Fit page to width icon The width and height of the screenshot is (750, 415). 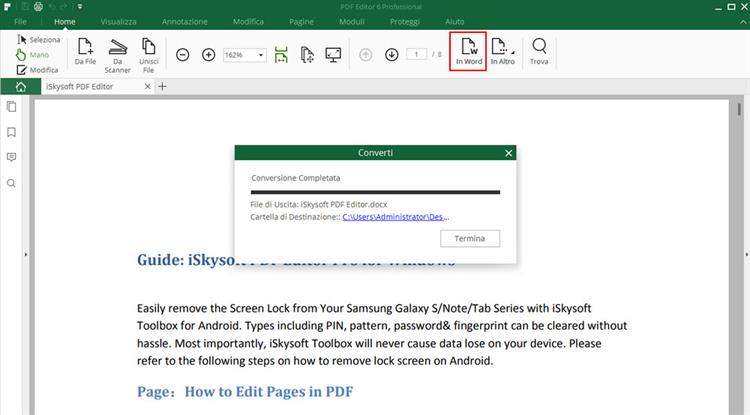pyautogui.click(x=281, y=55)
